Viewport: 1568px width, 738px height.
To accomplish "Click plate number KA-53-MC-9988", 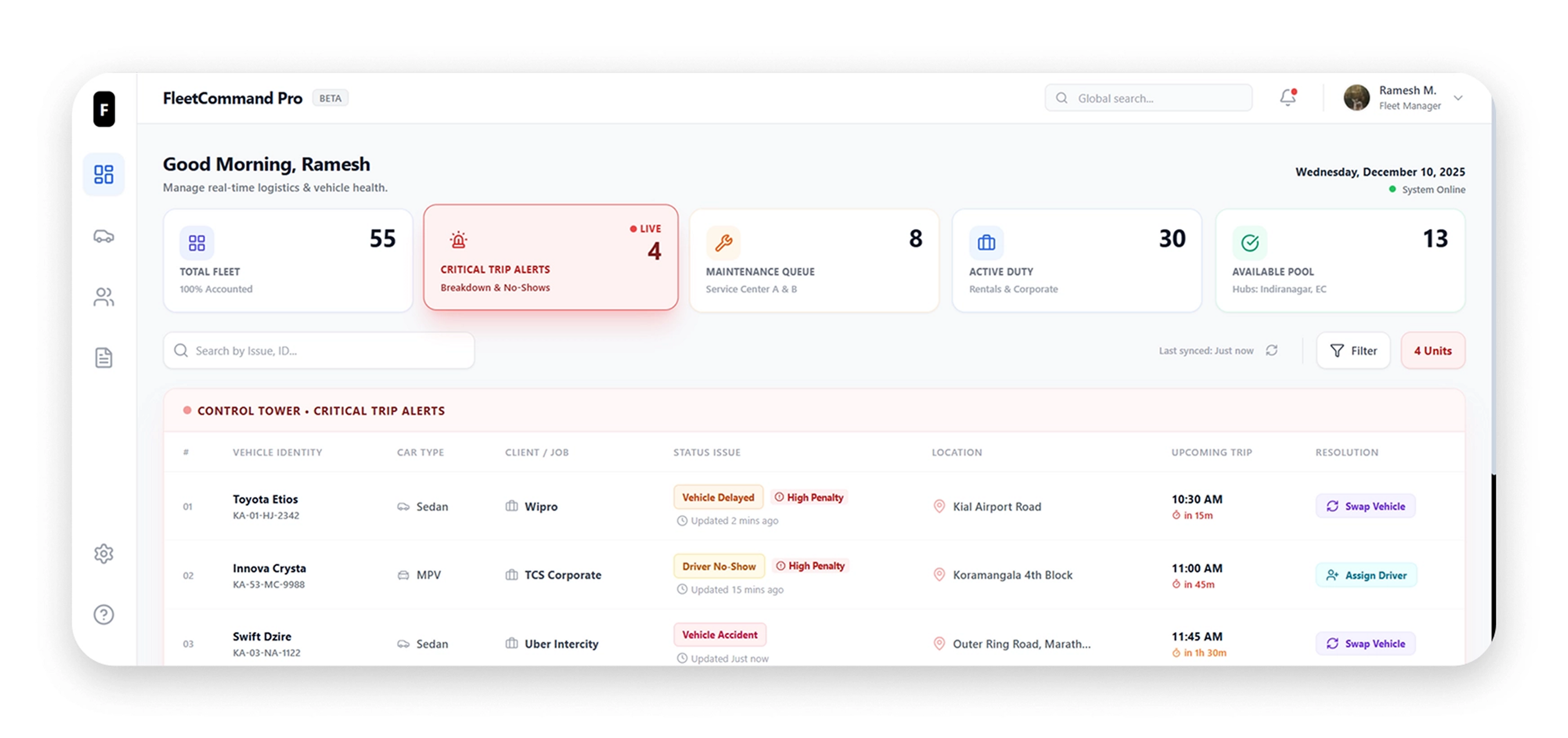I will [269, 584].
